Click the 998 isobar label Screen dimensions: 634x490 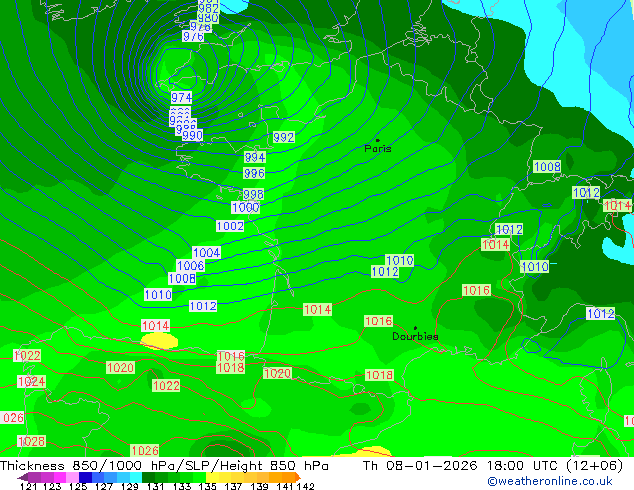coord(253,194)
